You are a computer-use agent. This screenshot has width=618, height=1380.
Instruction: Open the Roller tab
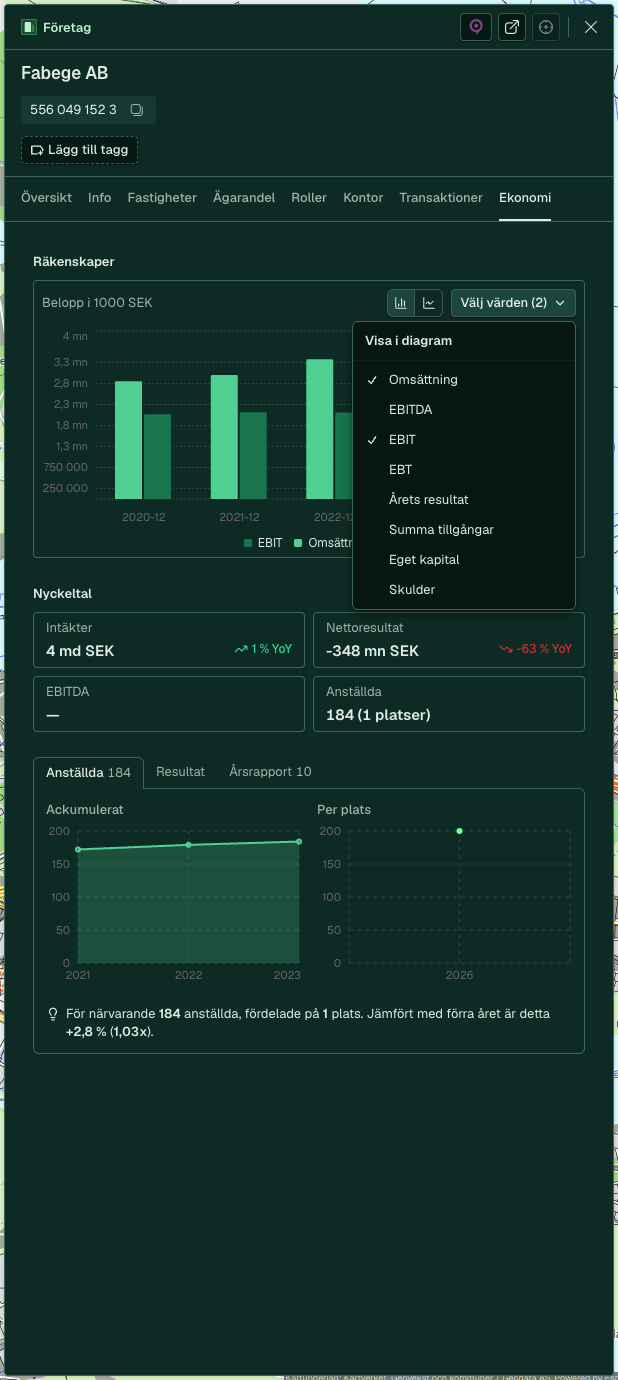tap(309, 198)
